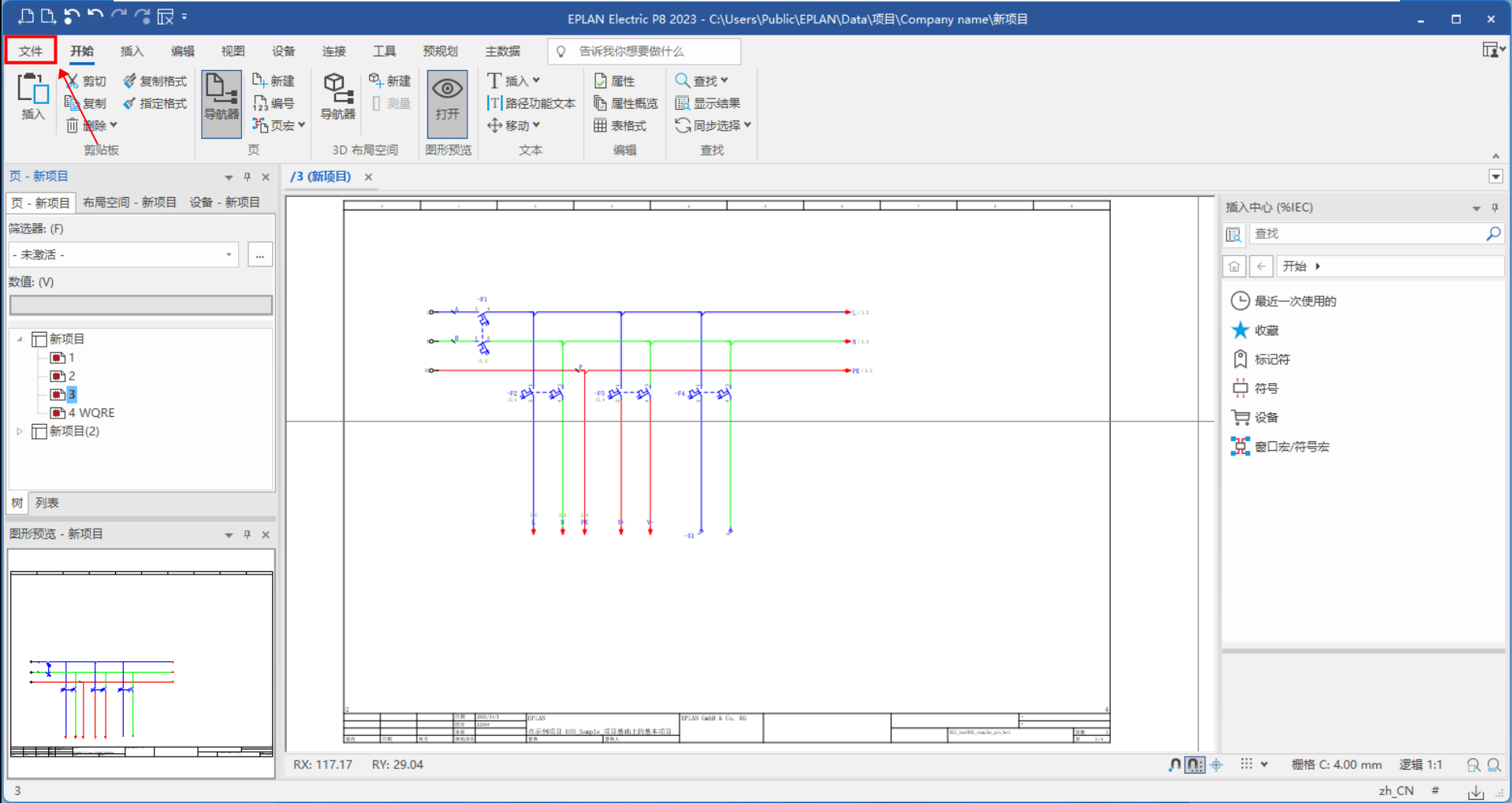This screenshot has width=1512, height=803.
Task: Open the File (文件) menu
Action: tap(31, 51)
